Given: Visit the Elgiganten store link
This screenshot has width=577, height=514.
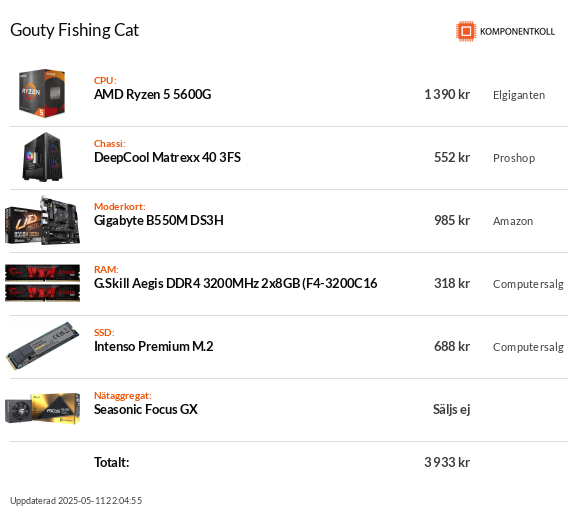Looking at the screenshot, I should pyautogui.click(x=519, y=95).
